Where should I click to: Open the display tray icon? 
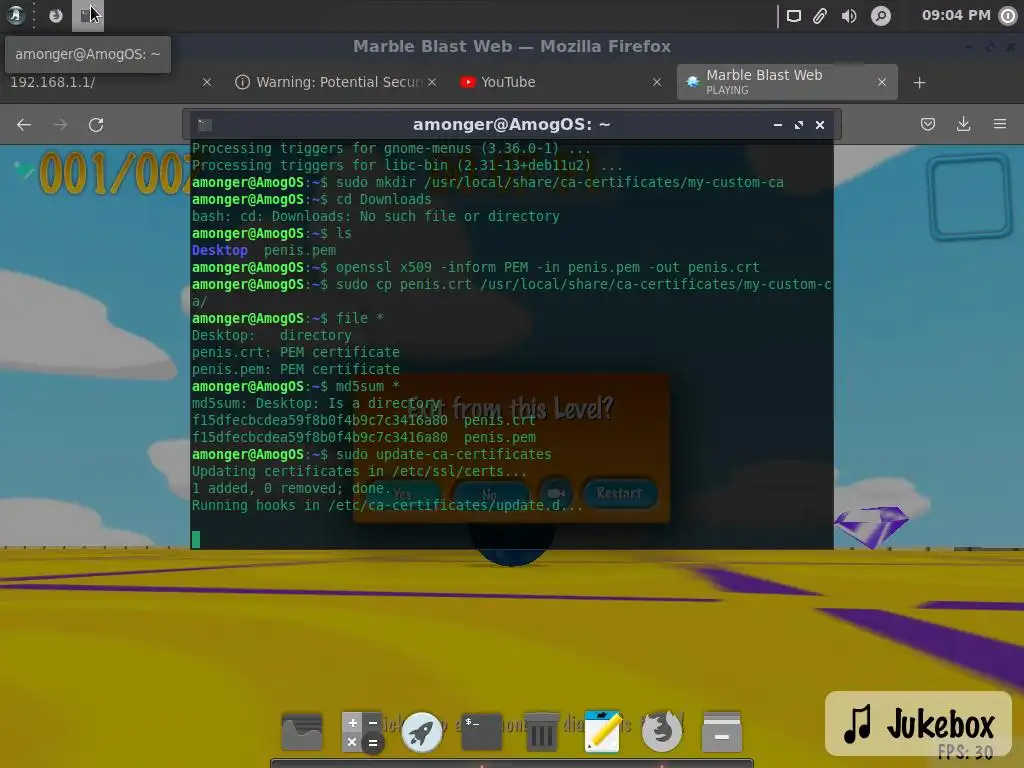(793, 16)
